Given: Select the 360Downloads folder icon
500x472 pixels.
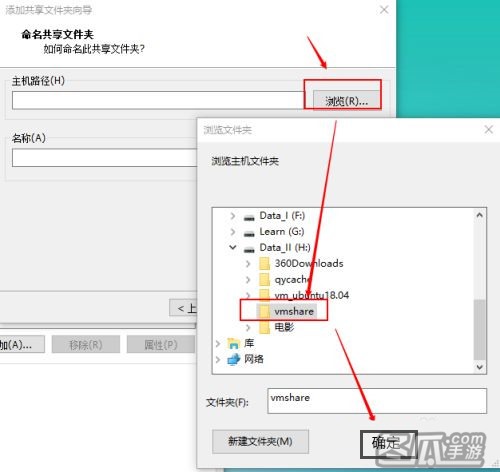Looking at the screenshot, I should tap(264, 264).
